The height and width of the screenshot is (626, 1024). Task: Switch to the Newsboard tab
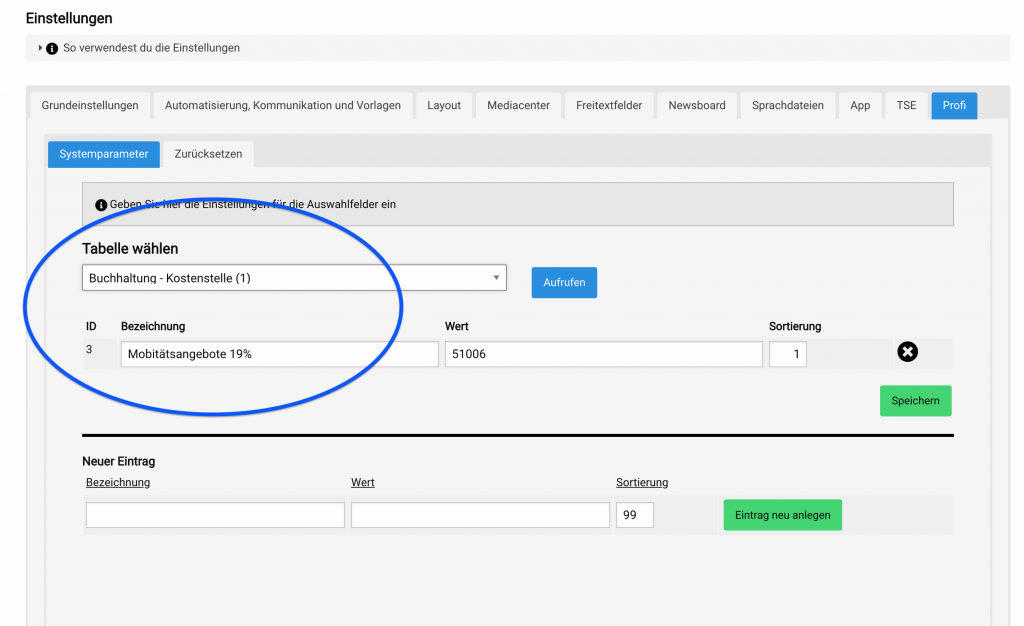coord(697,105)
